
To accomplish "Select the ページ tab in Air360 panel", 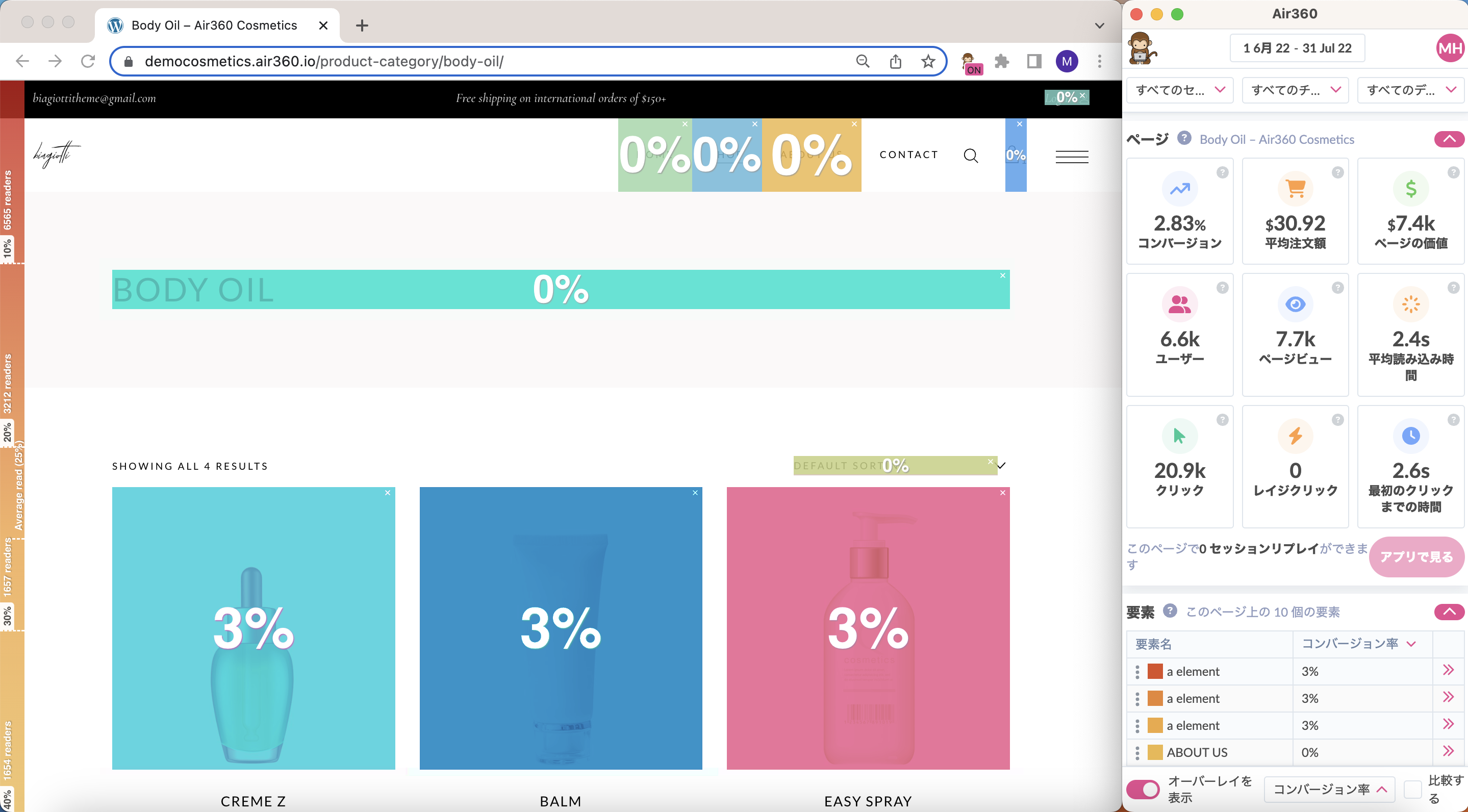I will [1148, 139].
